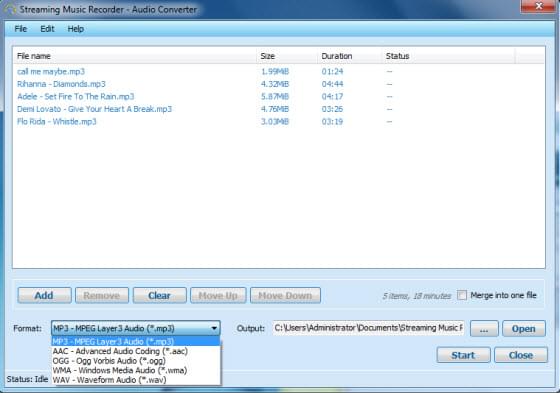560x393 pixels.
Task: Click the Move Down button
Action: click(285, 295)
